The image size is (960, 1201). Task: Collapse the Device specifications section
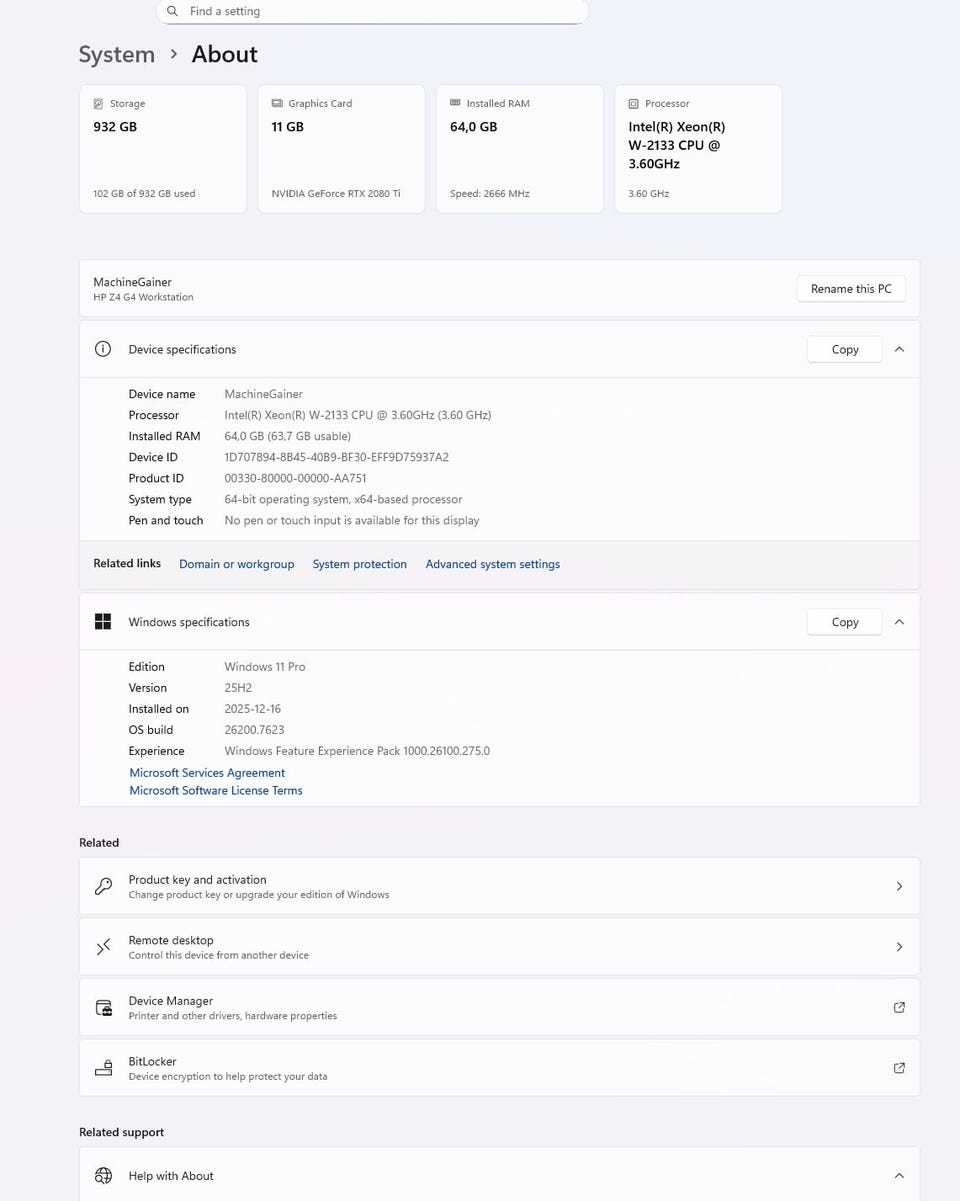tap(899, 349)
